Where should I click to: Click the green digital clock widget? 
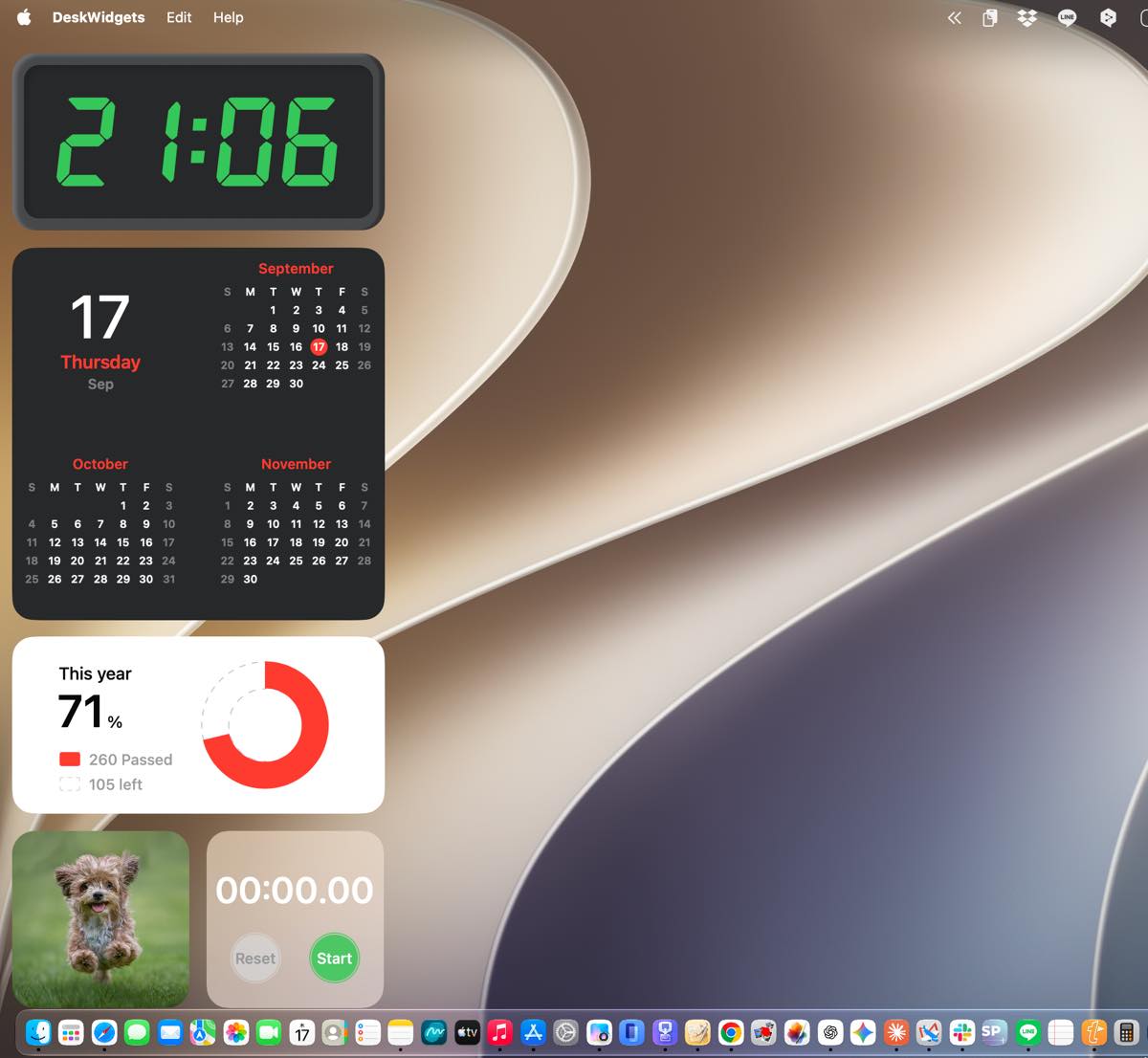coord(198,142)
